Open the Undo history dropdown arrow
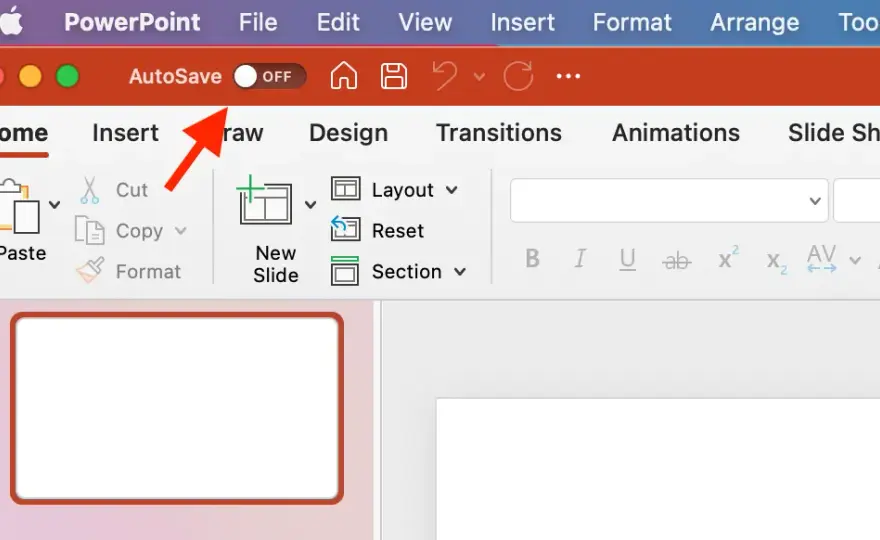The height and width of the screenshot is (540, 880). (479, 76)
